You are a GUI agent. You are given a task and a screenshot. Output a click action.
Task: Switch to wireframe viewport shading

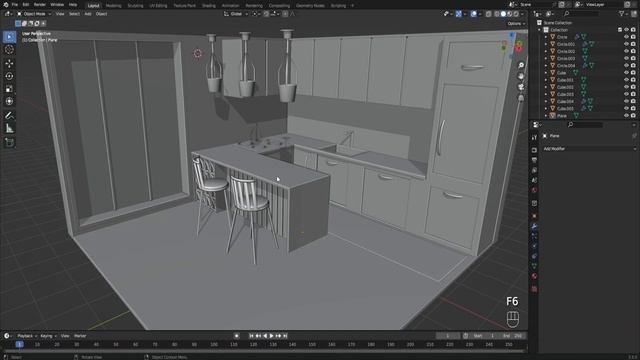click(496, 14)
